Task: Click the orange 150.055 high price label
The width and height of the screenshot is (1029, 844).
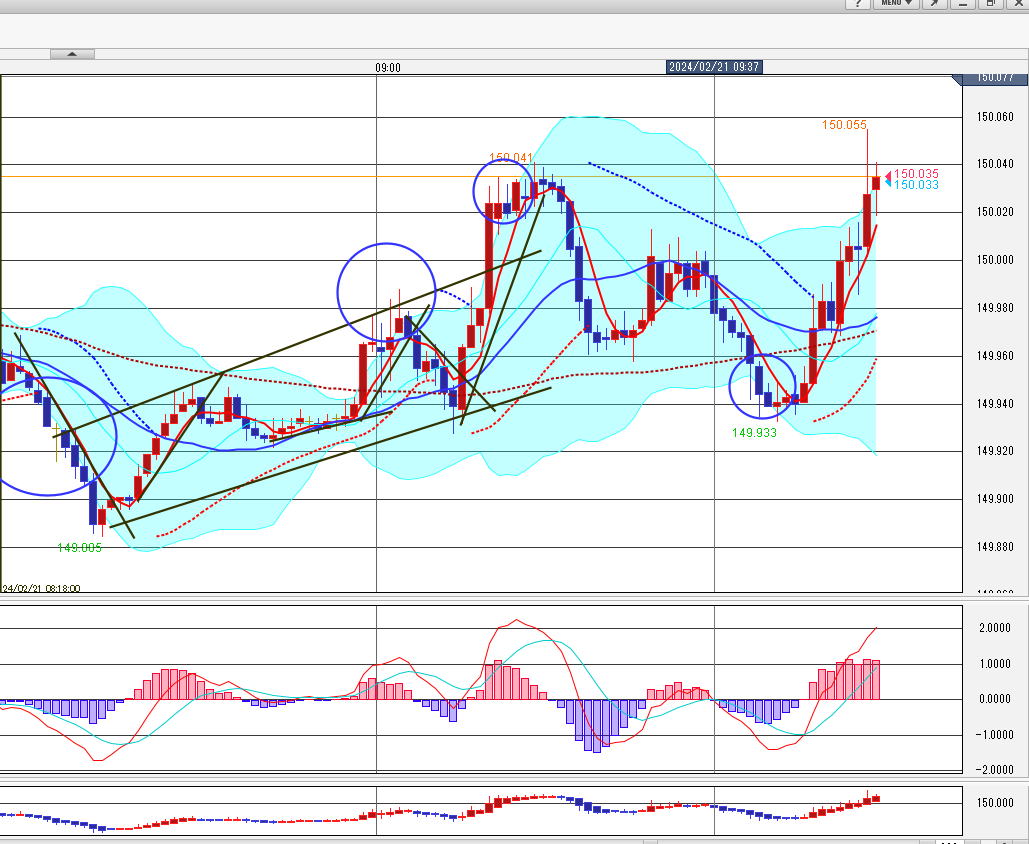Action: (843, 125)
